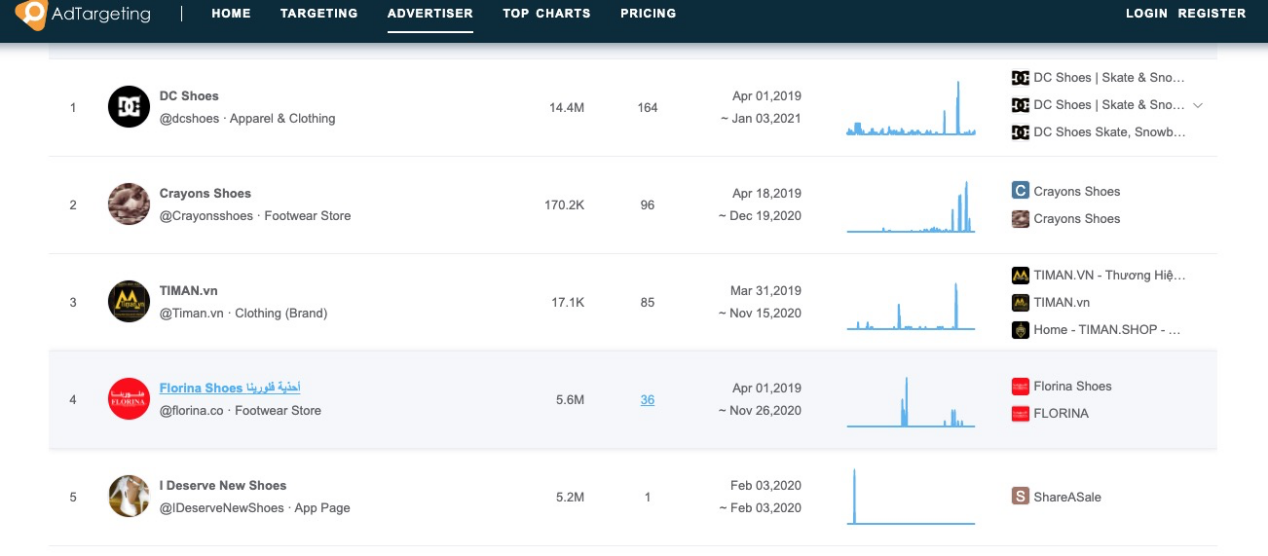Click the REGISTER link
The width and height of the screenshot is (1268, 556).
(1212, 14)
